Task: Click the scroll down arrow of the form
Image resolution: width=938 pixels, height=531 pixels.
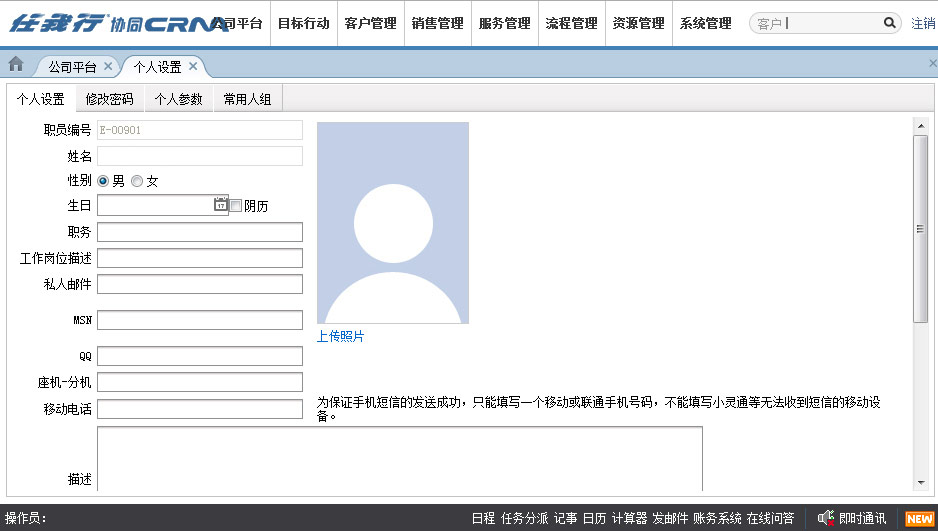Action: click(x=920, y=482)
